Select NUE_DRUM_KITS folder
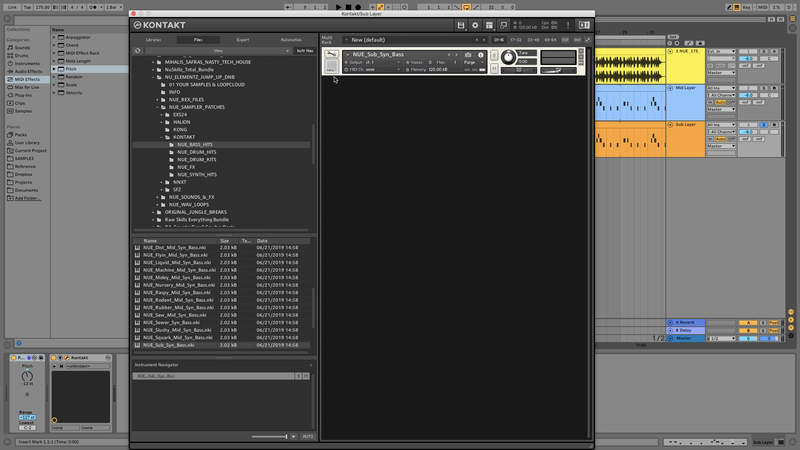 click(196, 160)
